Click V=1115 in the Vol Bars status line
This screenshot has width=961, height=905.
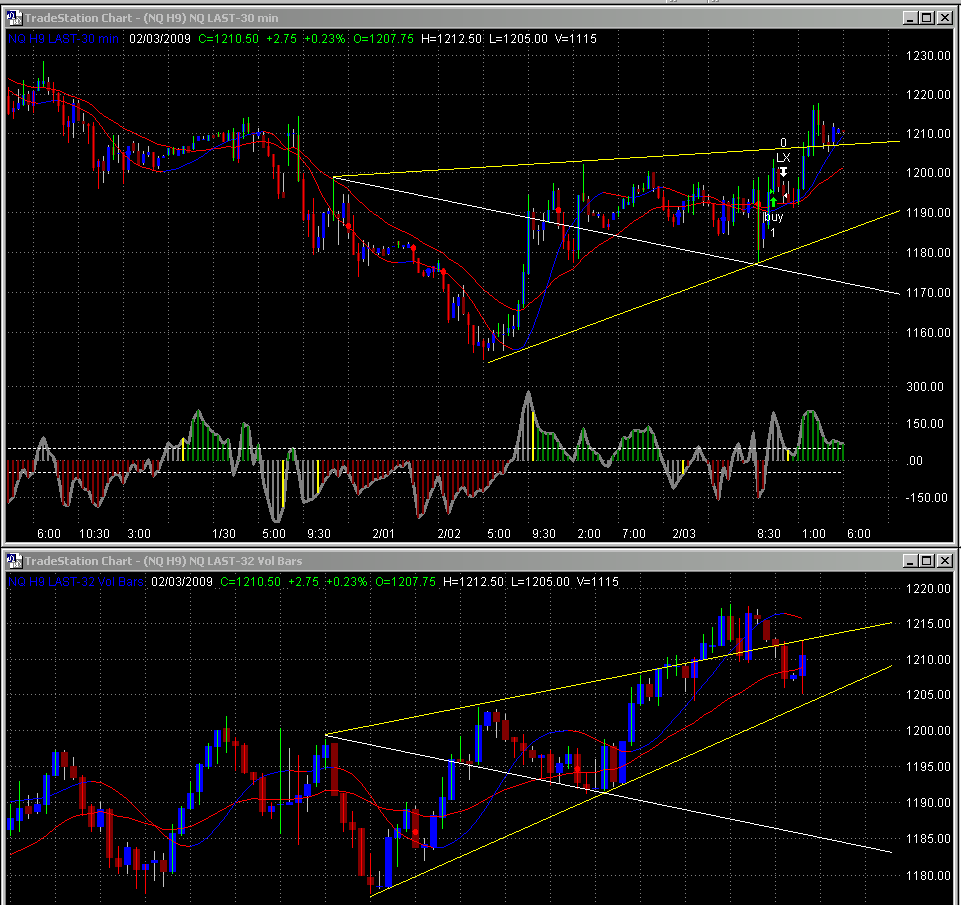coord(598,581)
